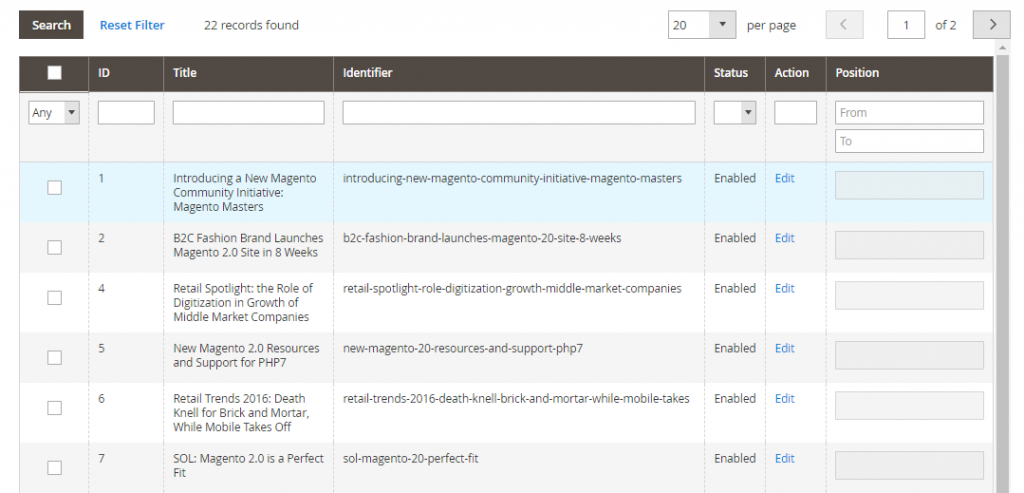Check the row for Retail Trends 2016
This screenshot has height=493, width=1024.
[55, 408]
